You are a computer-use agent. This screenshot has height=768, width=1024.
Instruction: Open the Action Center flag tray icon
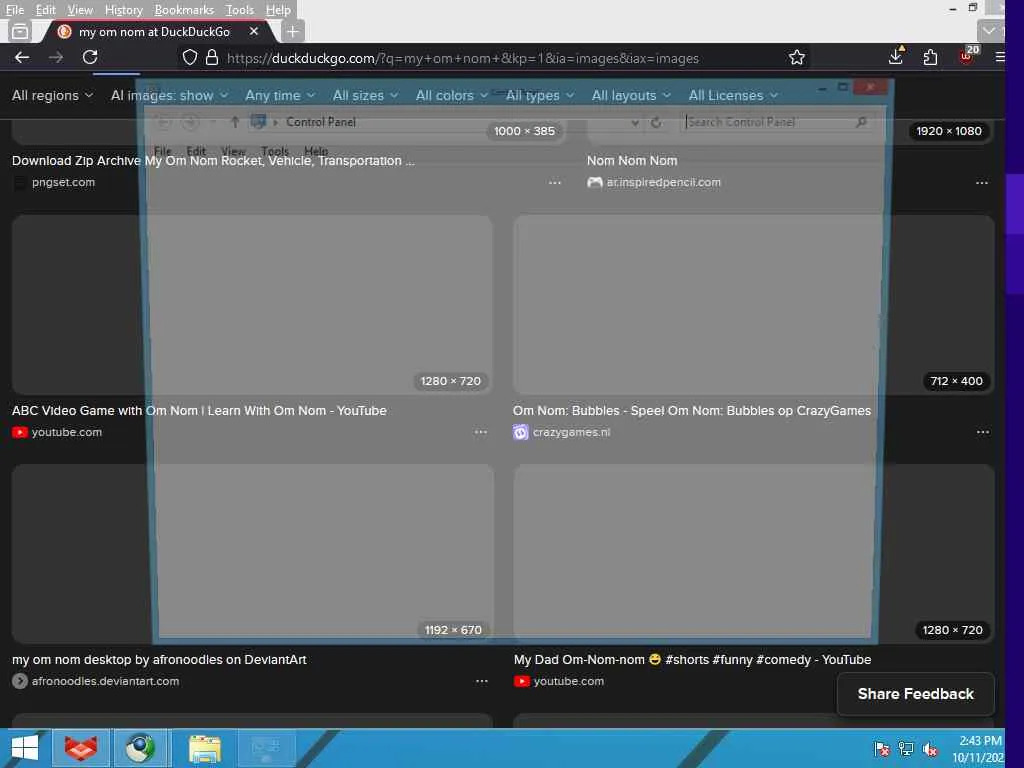[x=882, y=748]
